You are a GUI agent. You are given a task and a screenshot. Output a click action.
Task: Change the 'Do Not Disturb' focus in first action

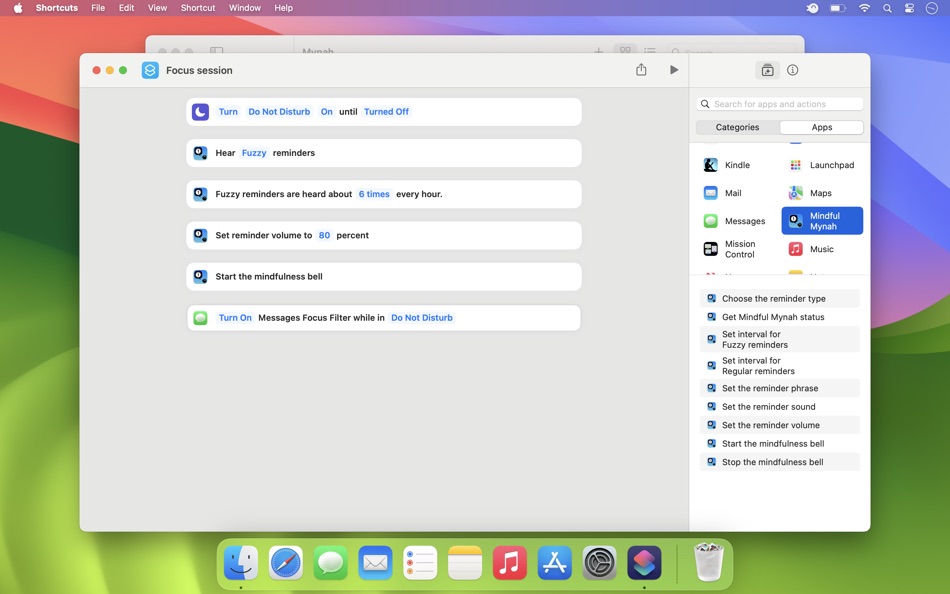tap(279, 112)
